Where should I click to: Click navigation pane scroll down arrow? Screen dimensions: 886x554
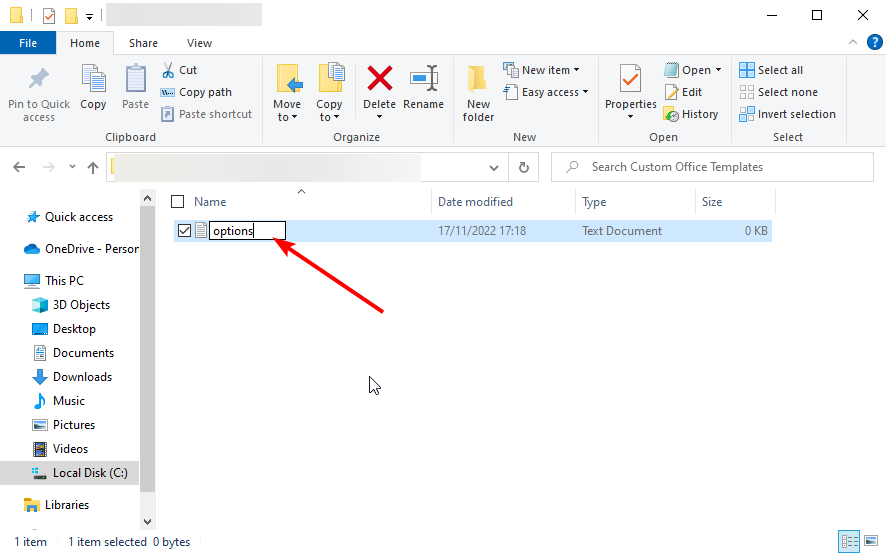[x=147, y=522]
